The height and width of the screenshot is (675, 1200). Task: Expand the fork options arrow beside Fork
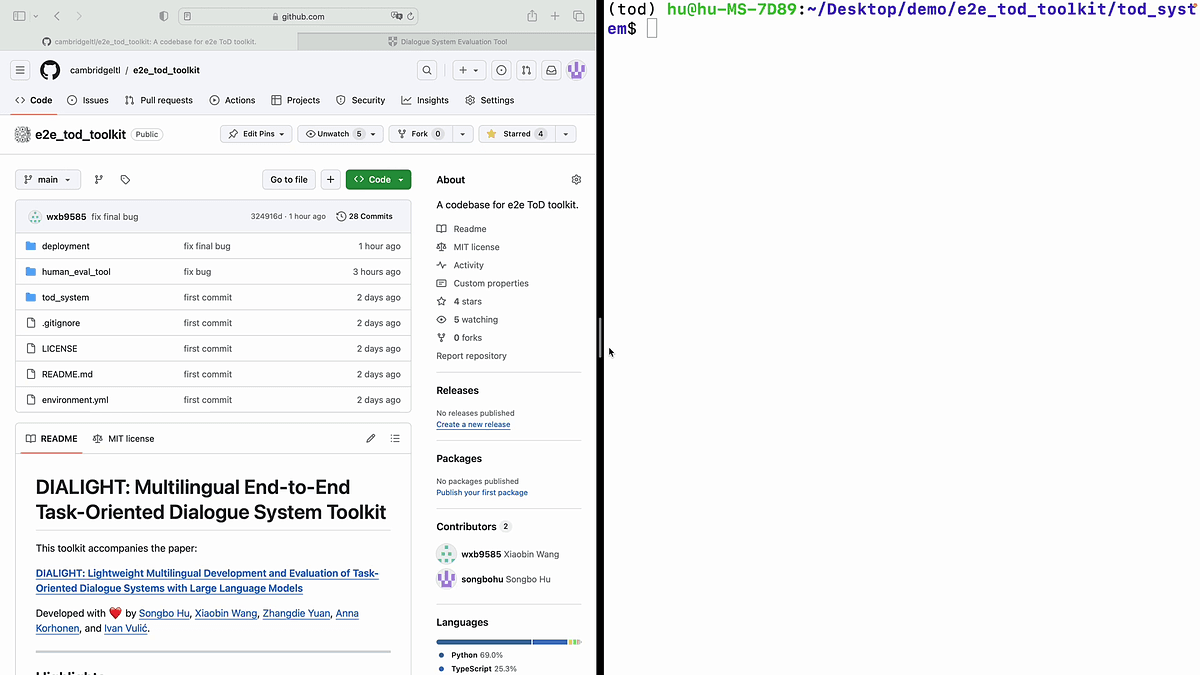[x=463, y=134]
